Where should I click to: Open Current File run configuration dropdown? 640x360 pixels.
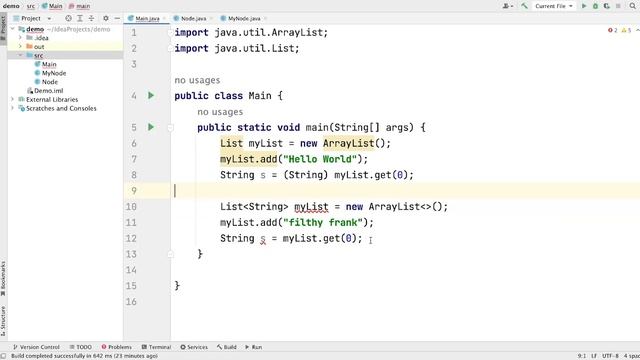coord(553,6)
